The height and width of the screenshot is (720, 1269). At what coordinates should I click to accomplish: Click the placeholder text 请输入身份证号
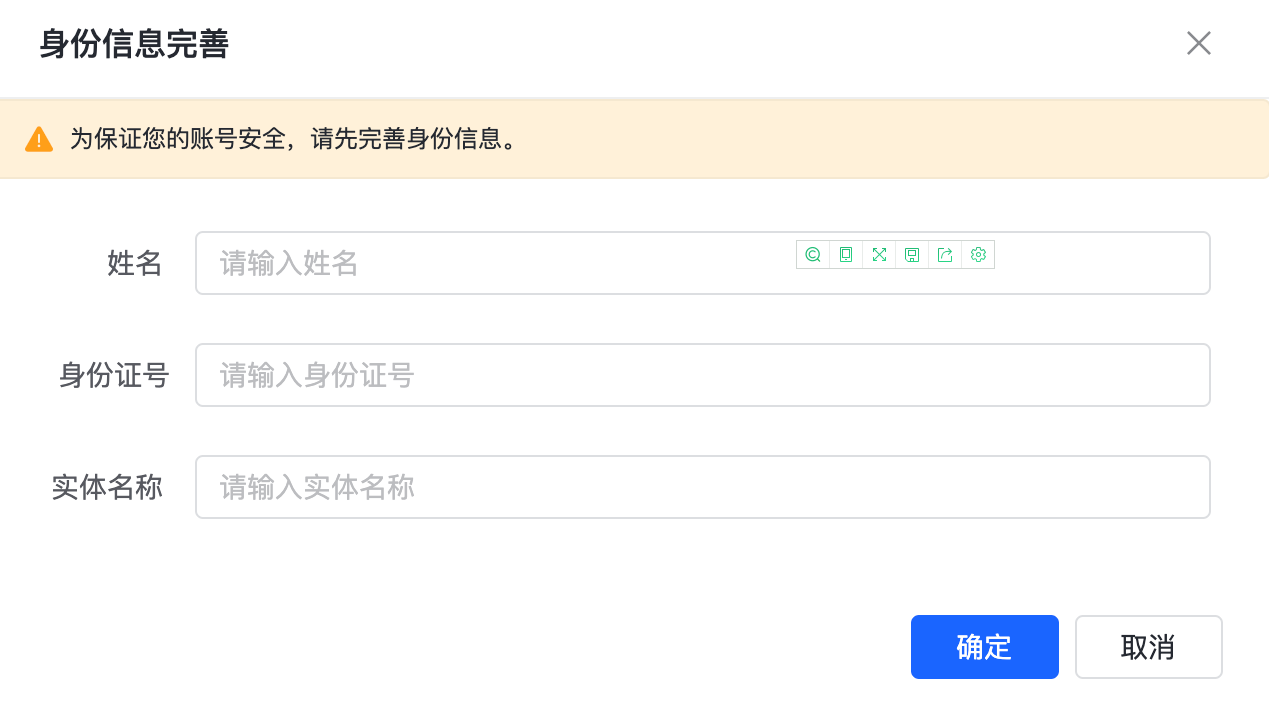(x=316, y=375)
